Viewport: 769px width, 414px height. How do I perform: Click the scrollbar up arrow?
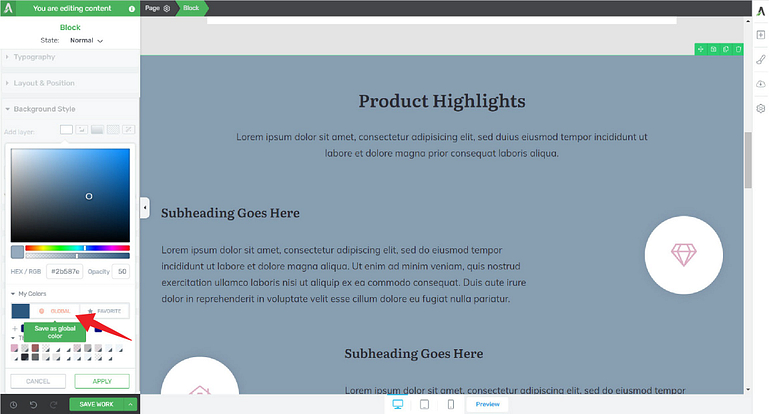(x=748, y=21)
